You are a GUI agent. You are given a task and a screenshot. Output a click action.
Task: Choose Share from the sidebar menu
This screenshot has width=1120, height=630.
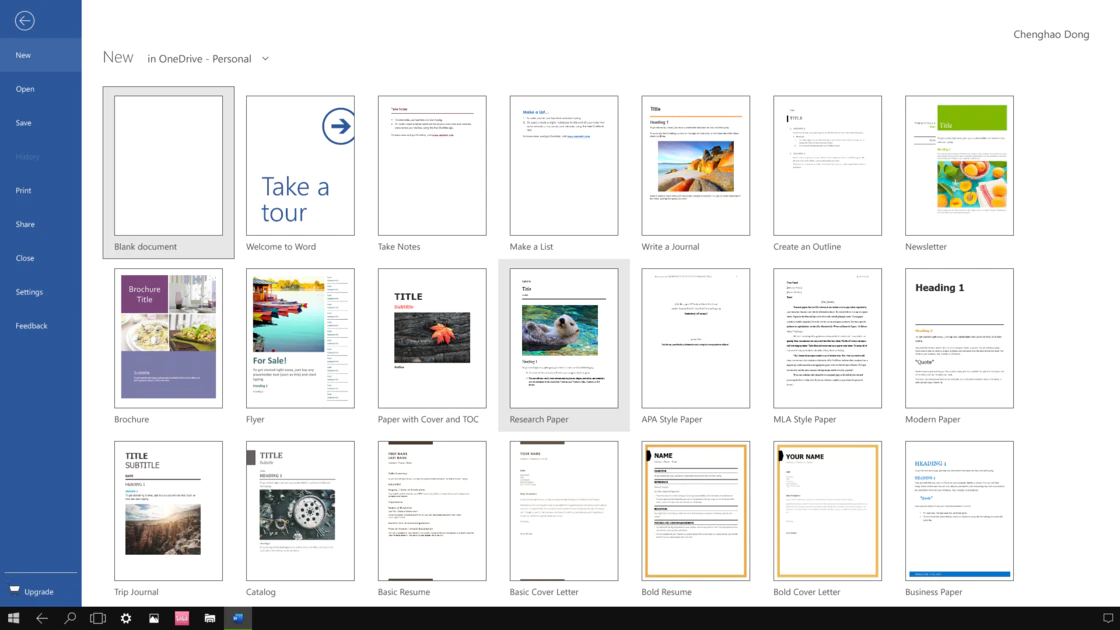click(25, 224)
